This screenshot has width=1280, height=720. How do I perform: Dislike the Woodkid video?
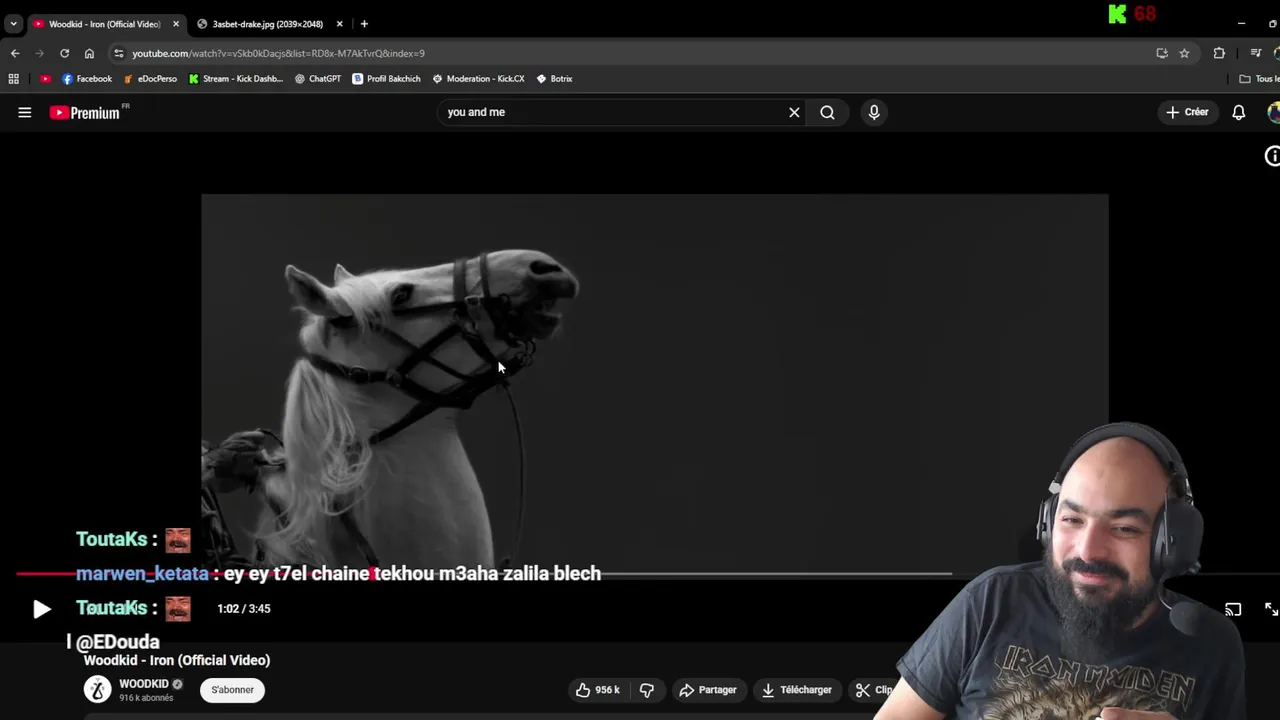647,690
